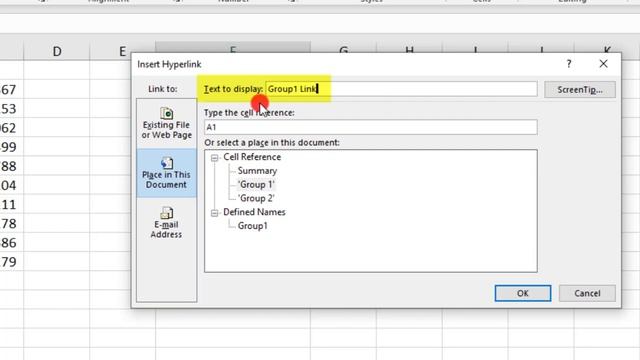Choose Place in This Document option

(x=167, y=173)
